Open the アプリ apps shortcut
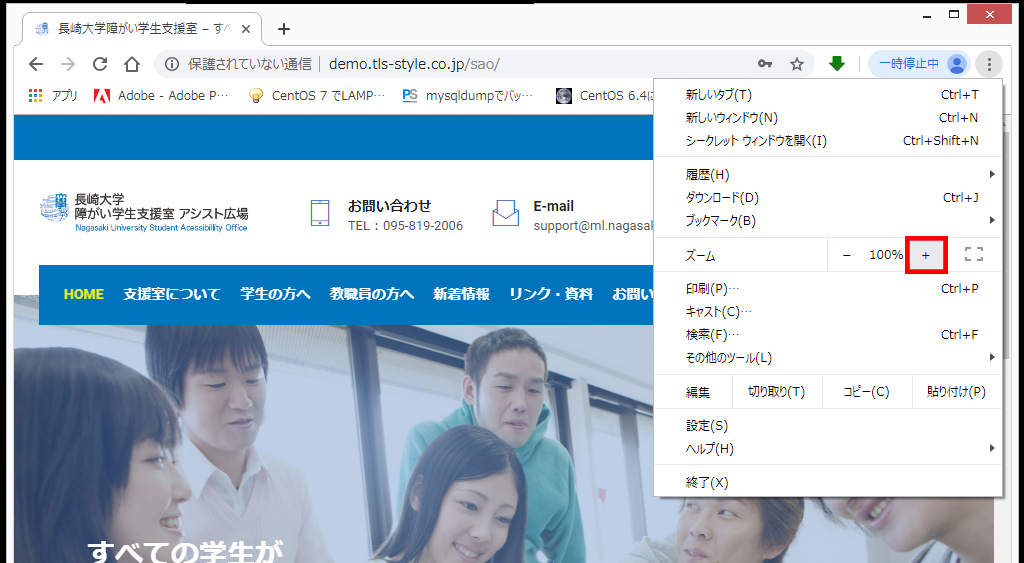Image resolution: width=1024 pixels, height=563 pixels. (x=53, y=95)
